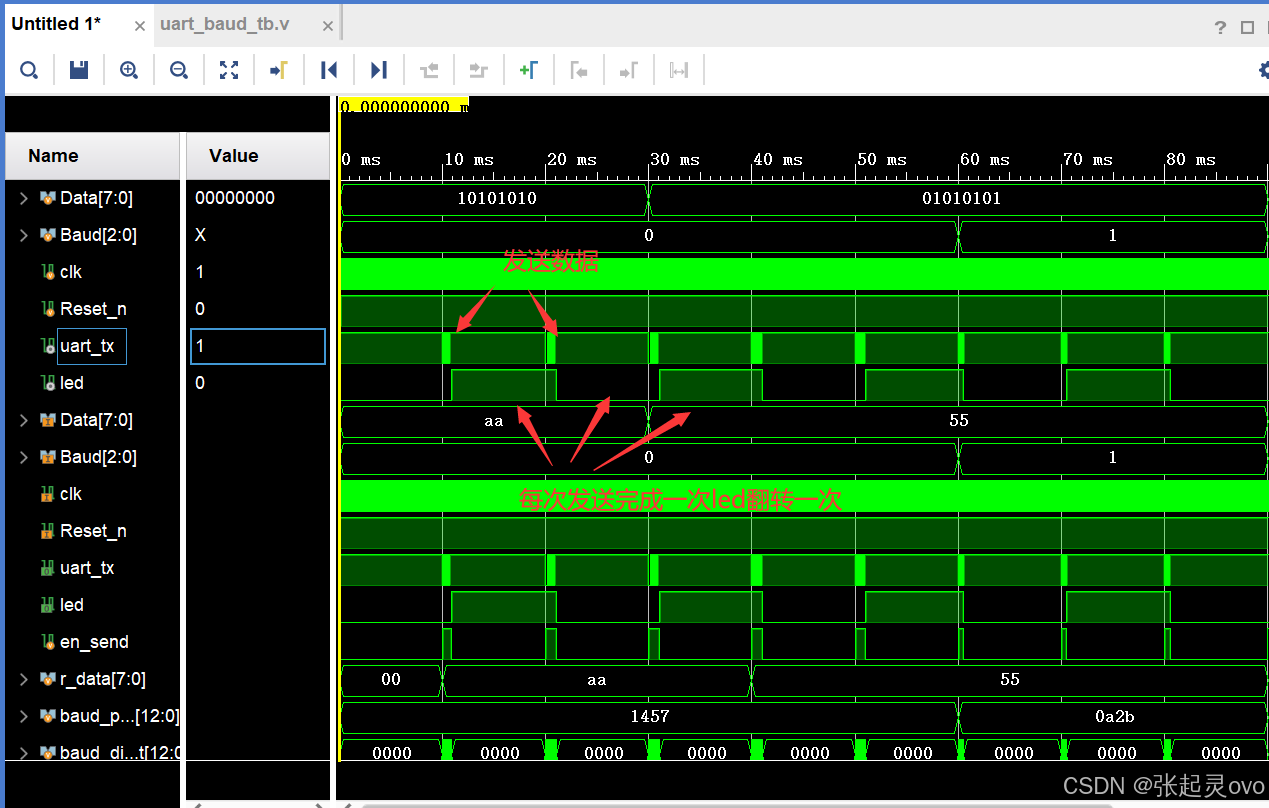Select the en_send signal
The width and height of the screenshot is (1269, 808).
coord(94,642)
